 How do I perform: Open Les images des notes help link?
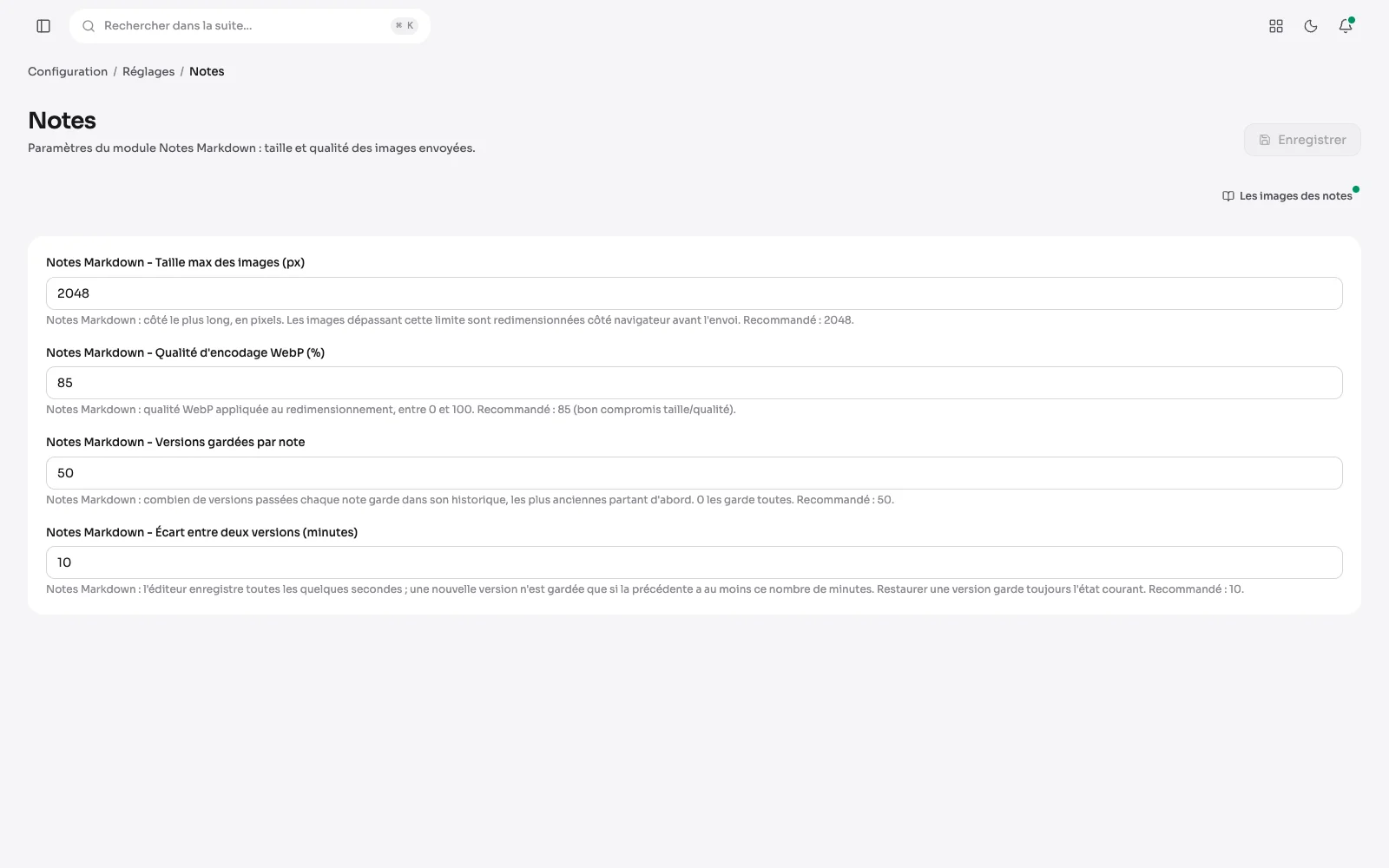click(x=1287, y=196)
